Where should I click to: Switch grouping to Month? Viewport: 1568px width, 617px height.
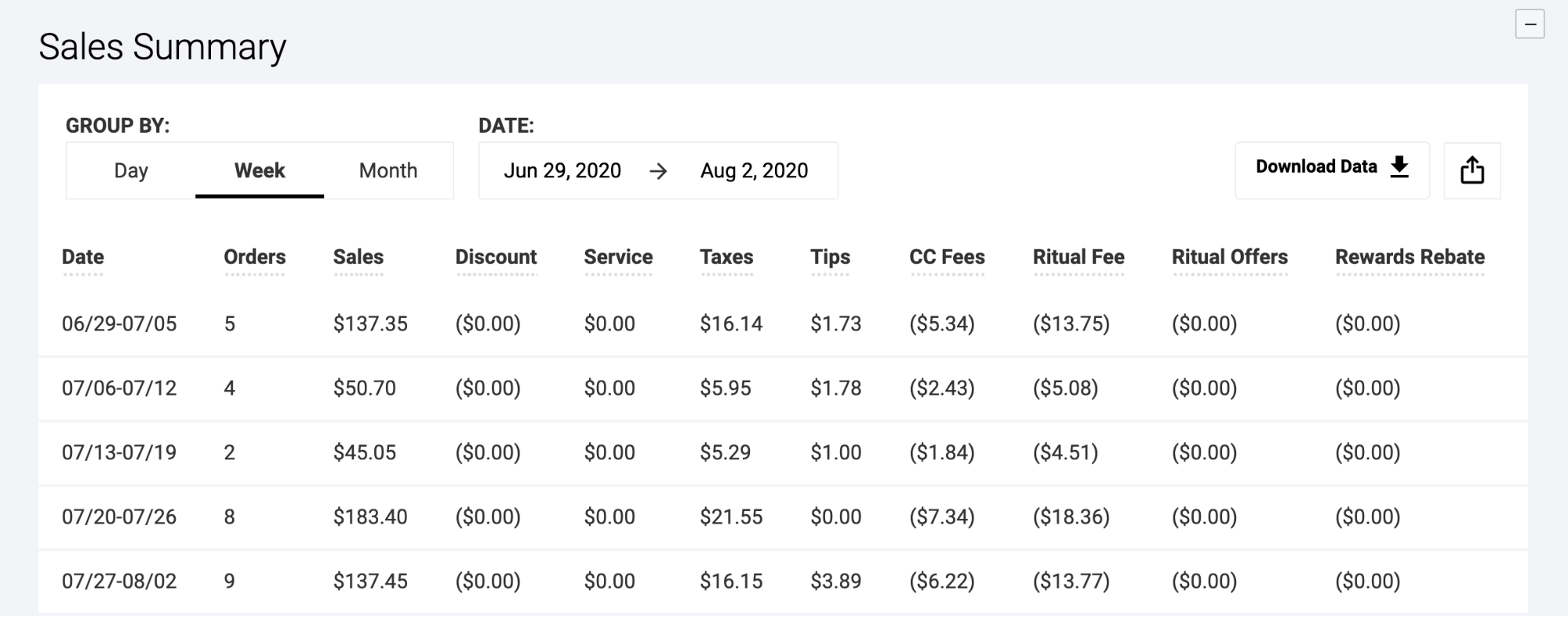(x=388, y=170)
